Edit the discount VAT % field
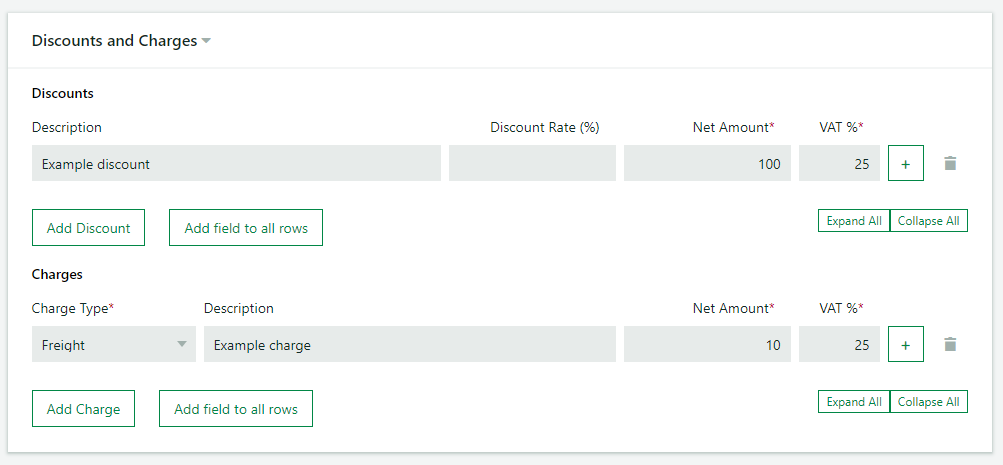This screenshot has height=465, width=1003. pos(839,163)
